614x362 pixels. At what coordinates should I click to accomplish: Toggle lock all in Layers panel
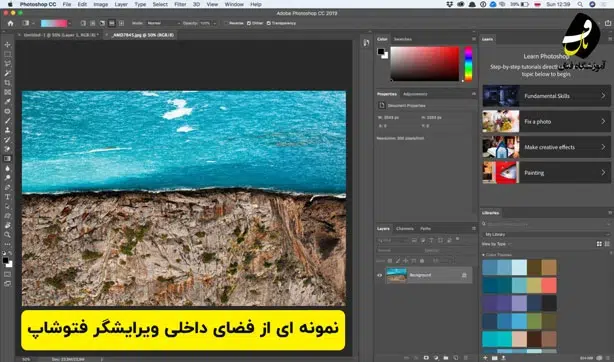422,261
